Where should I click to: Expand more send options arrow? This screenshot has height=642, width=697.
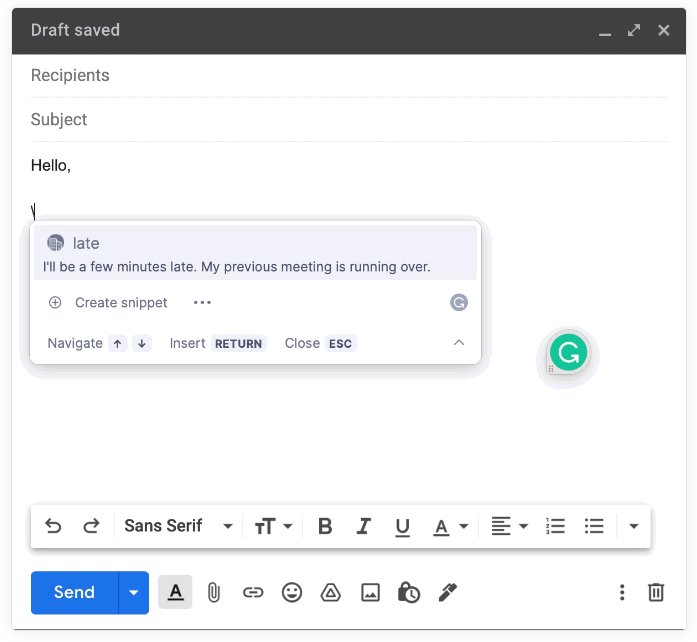pyautogui.click(x=134, y=592)
